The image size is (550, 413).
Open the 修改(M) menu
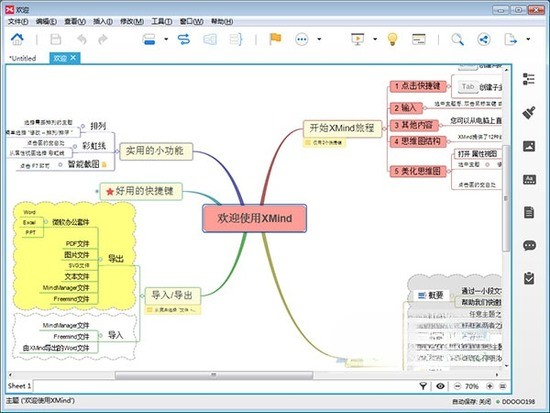[132, 21]
